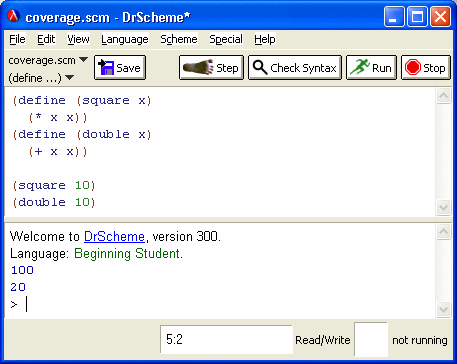
Task: Click the 5:2 cursor position field
Action: tap(226, 340)
